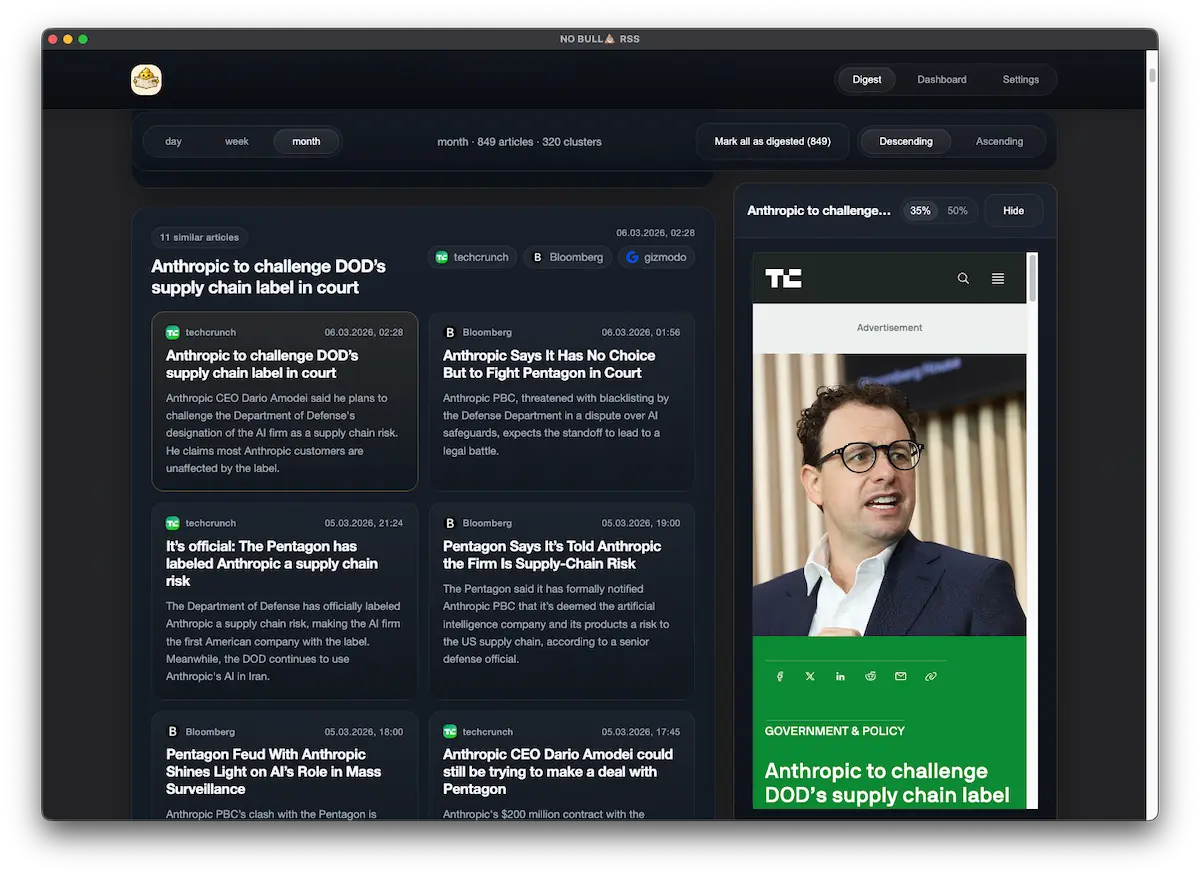Set preview panel width to 50%
The height and width of the screenshot is (876, 1200).
[x=957, y=210]
